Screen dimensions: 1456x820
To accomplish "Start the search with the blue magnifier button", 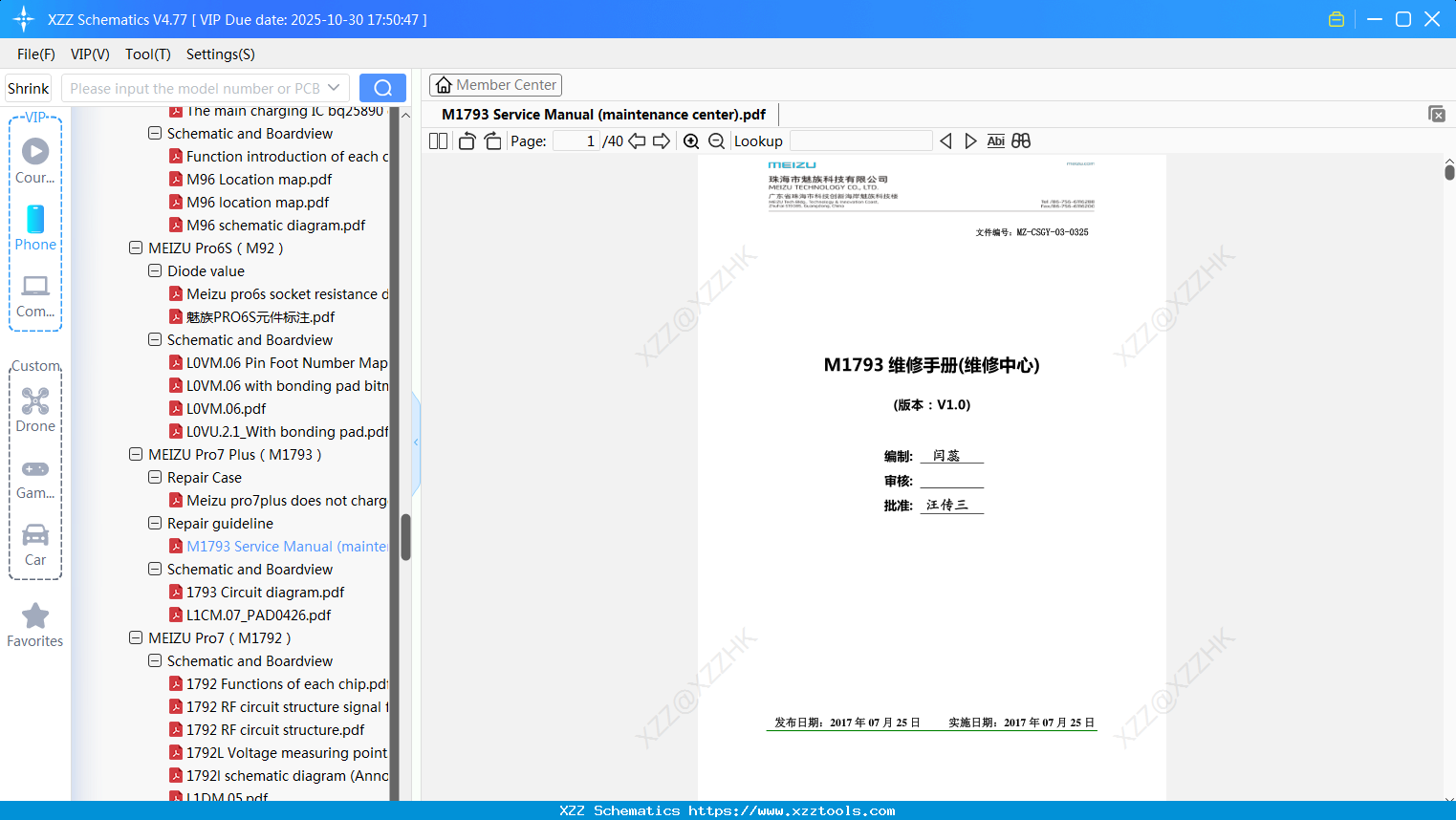I will click(x=382, y=87).
